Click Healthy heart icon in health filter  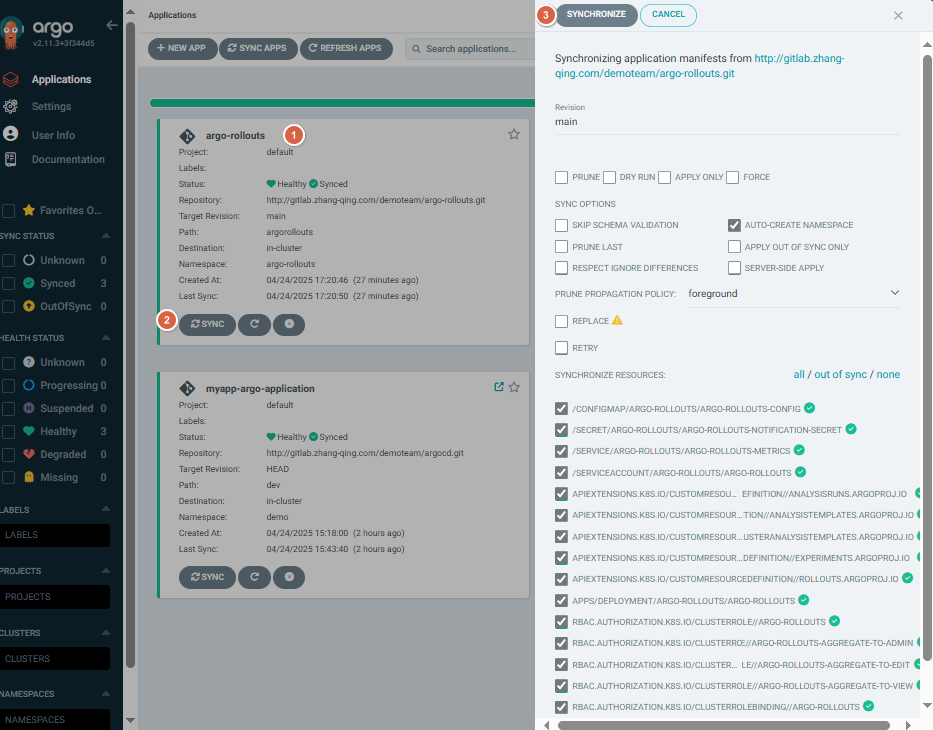click(x=29, y=431)
